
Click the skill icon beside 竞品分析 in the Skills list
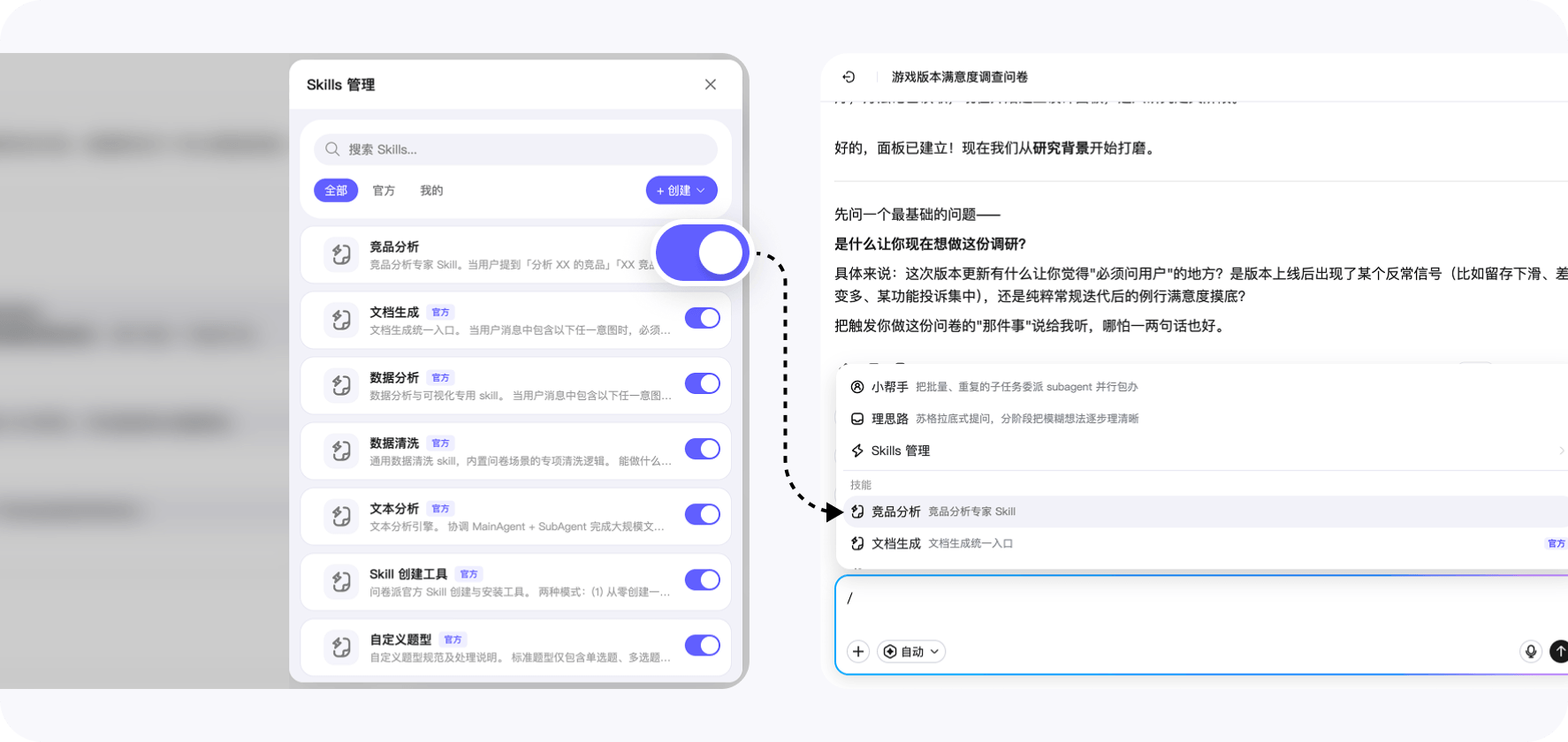click(x=341, y=254)
